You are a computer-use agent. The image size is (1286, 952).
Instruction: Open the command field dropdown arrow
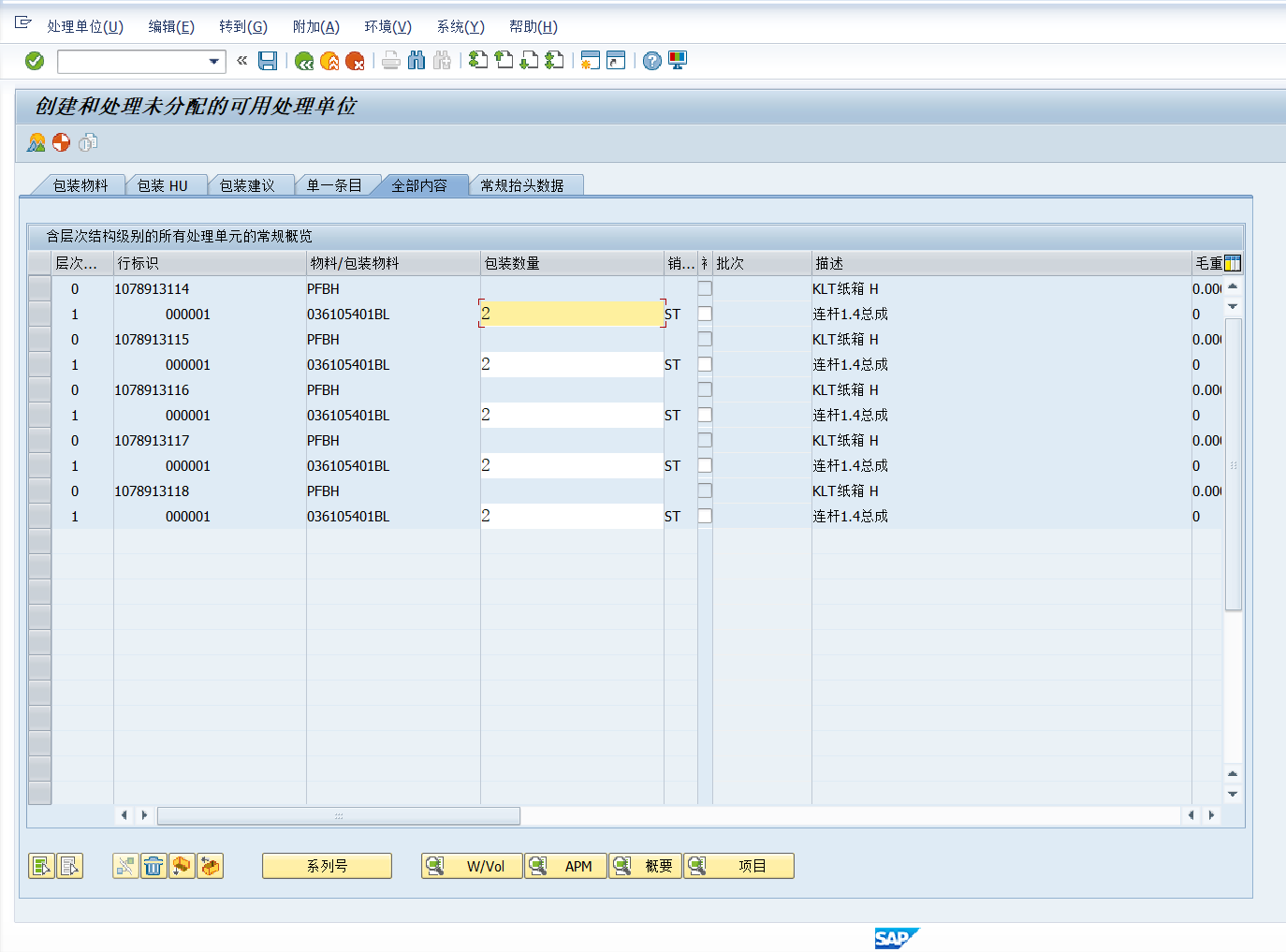[x=214, y=62]
